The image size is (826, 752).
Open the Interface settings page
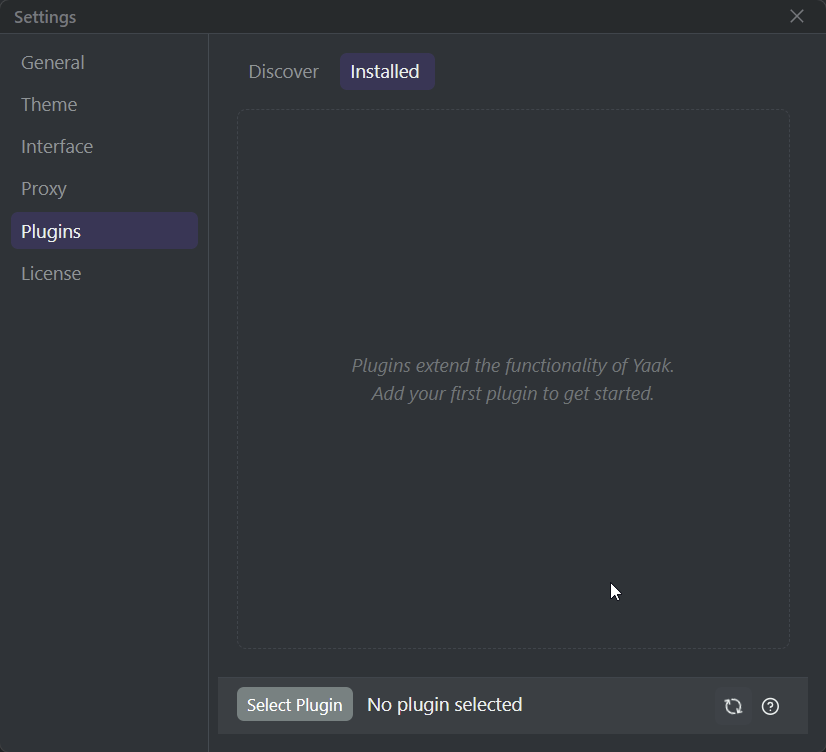(57, 147)
